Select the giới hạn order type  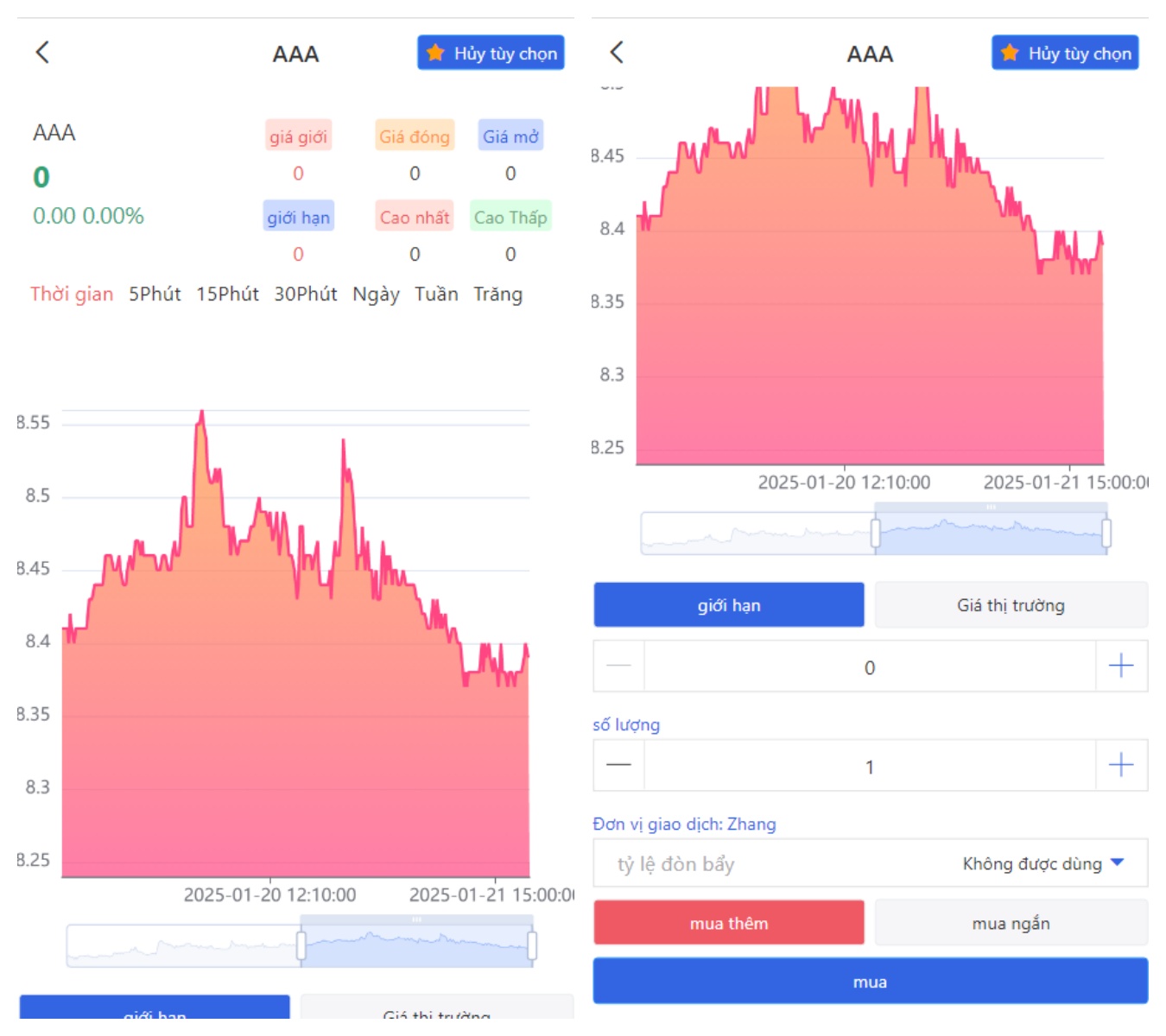728,604
